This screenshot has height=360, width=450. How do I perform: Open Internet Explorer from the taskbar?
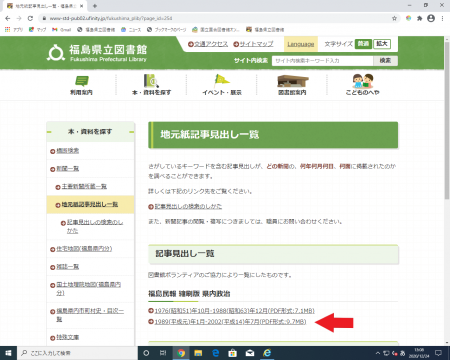coord(267,353)
